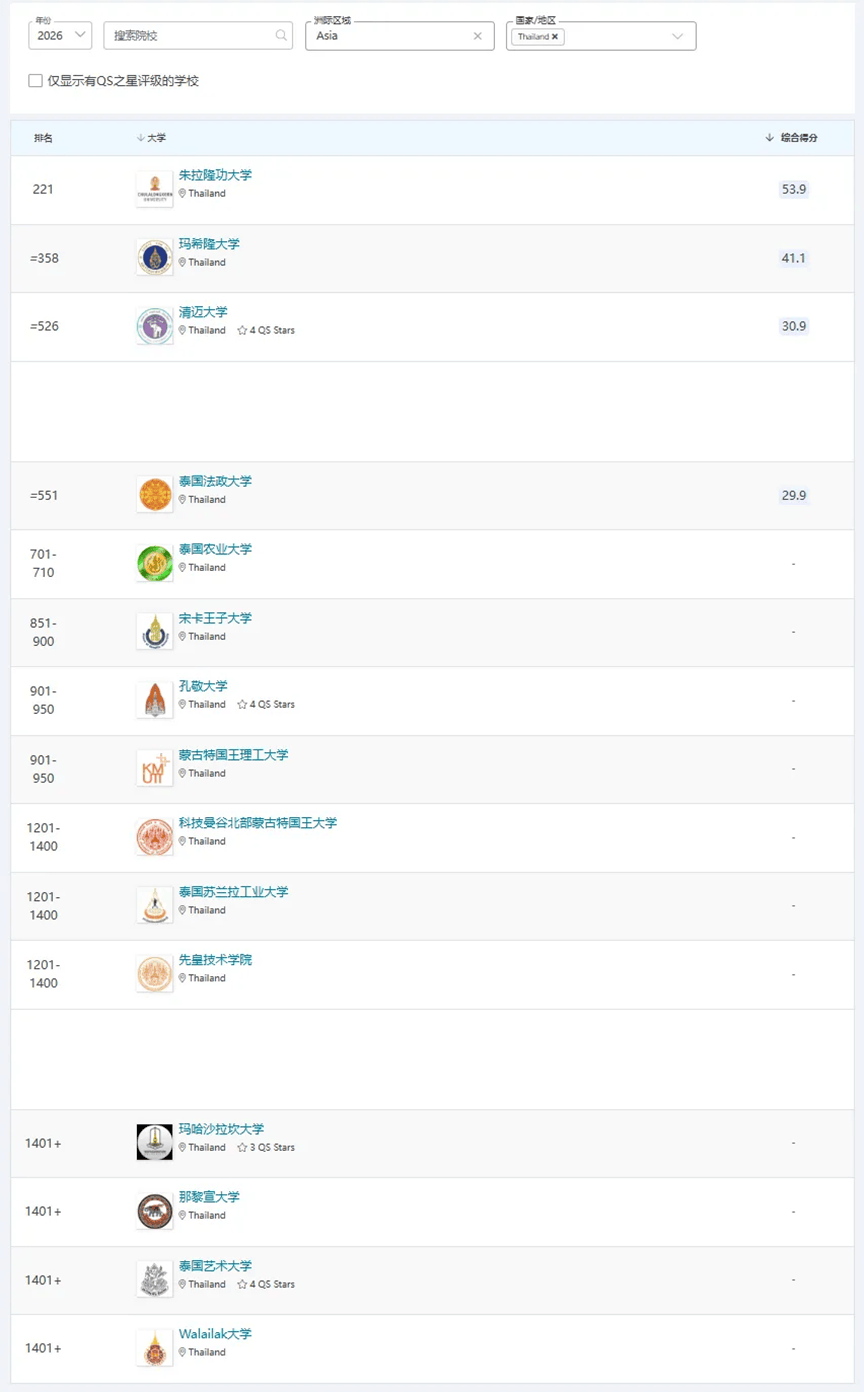
Task: Click the score 41.1 cell
Action: 793,258
